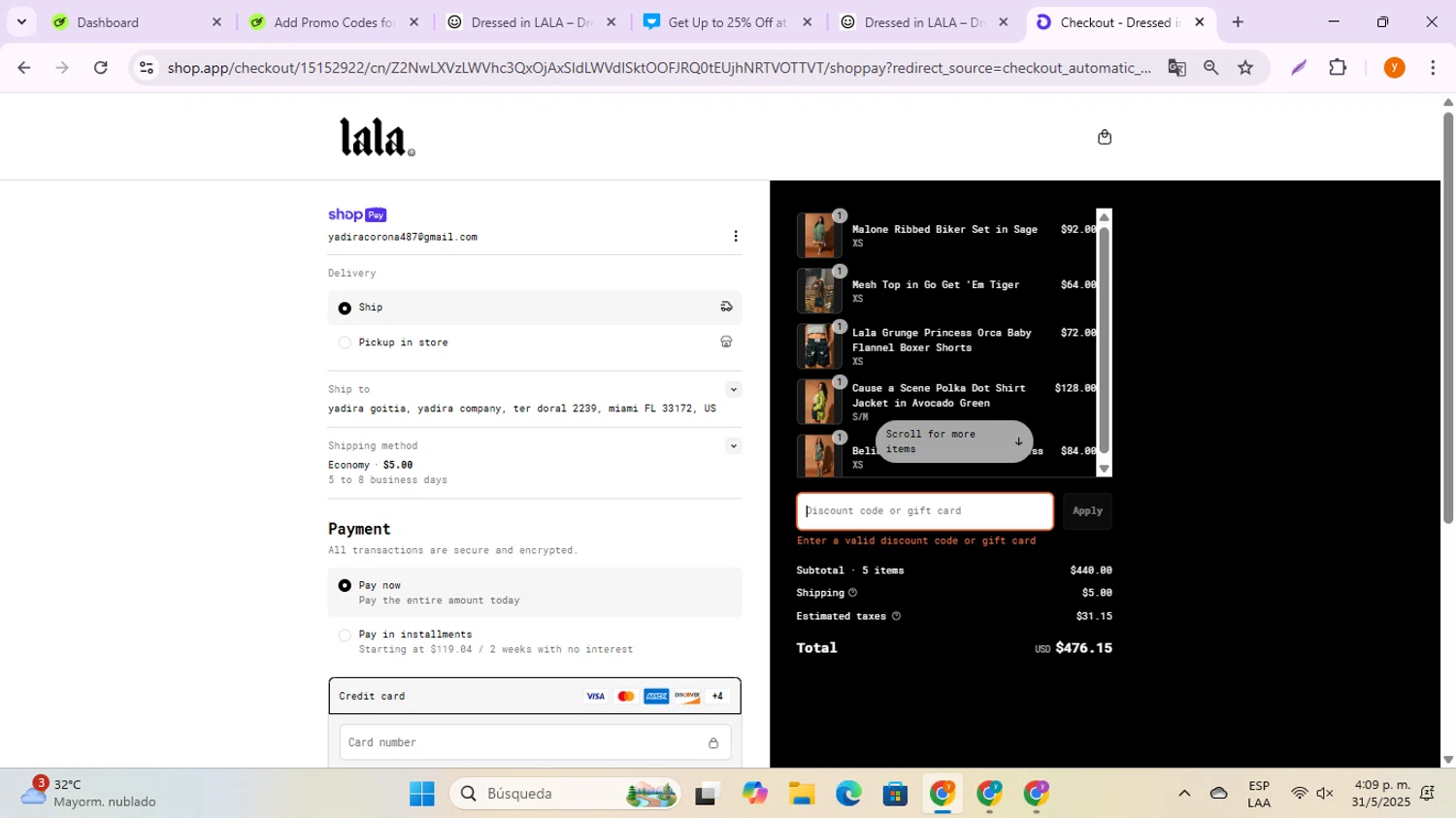Open the tab search dropdown arrow
1456x818 pixels.
coord(21,22)
